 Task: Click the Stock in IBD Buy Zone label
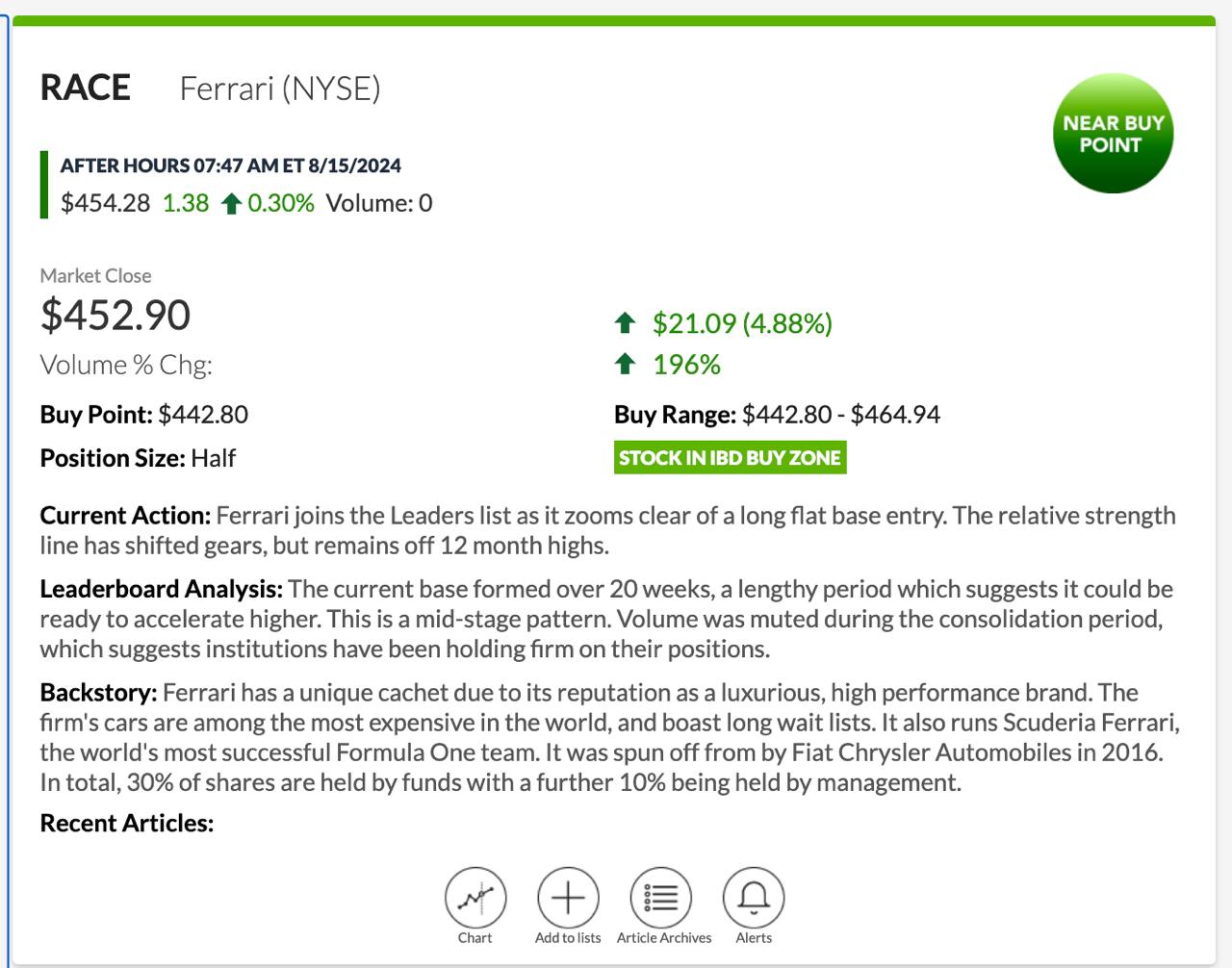coord(730,458)
